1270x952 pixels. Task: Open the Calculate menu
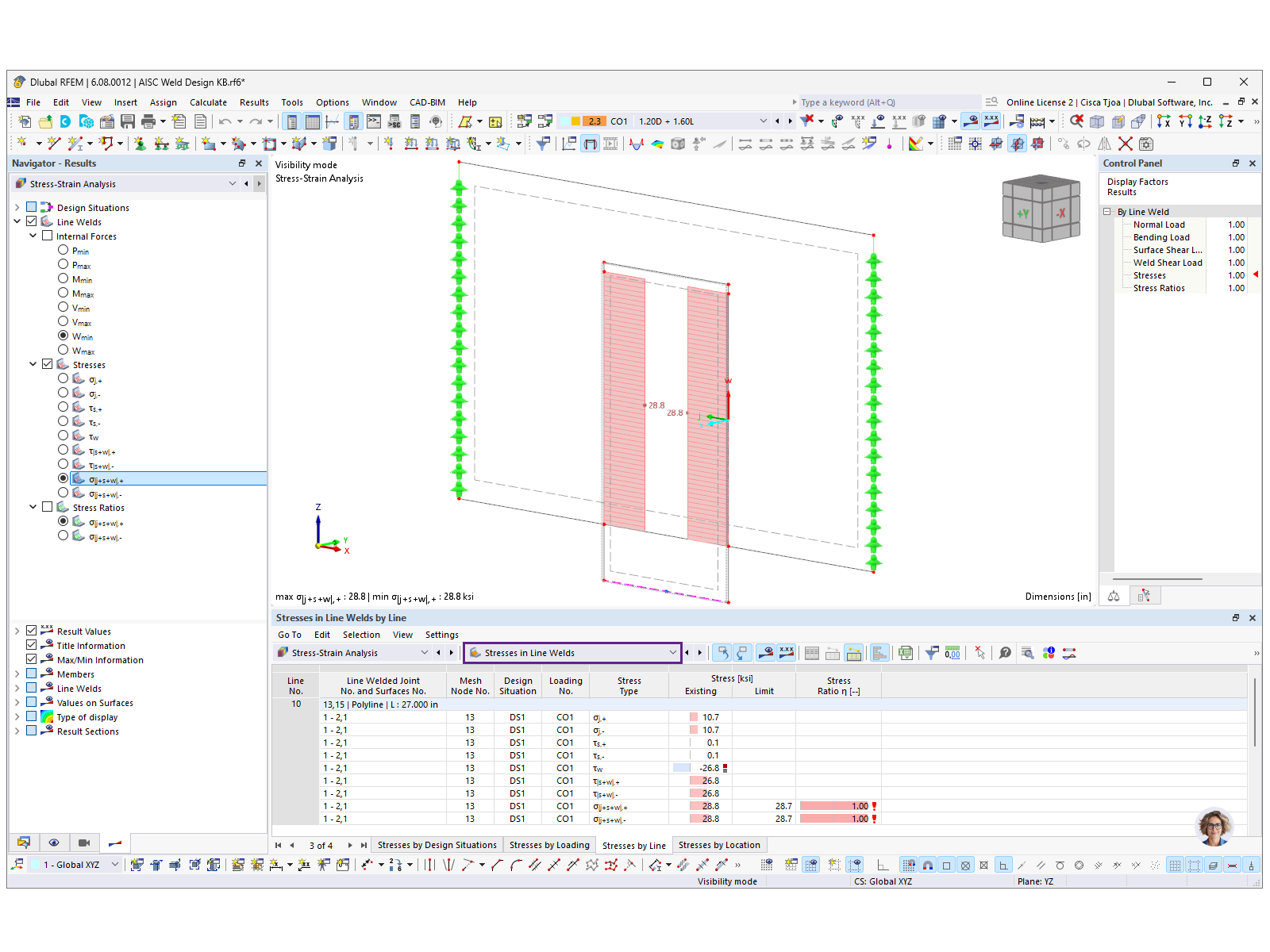click(208, 102)
